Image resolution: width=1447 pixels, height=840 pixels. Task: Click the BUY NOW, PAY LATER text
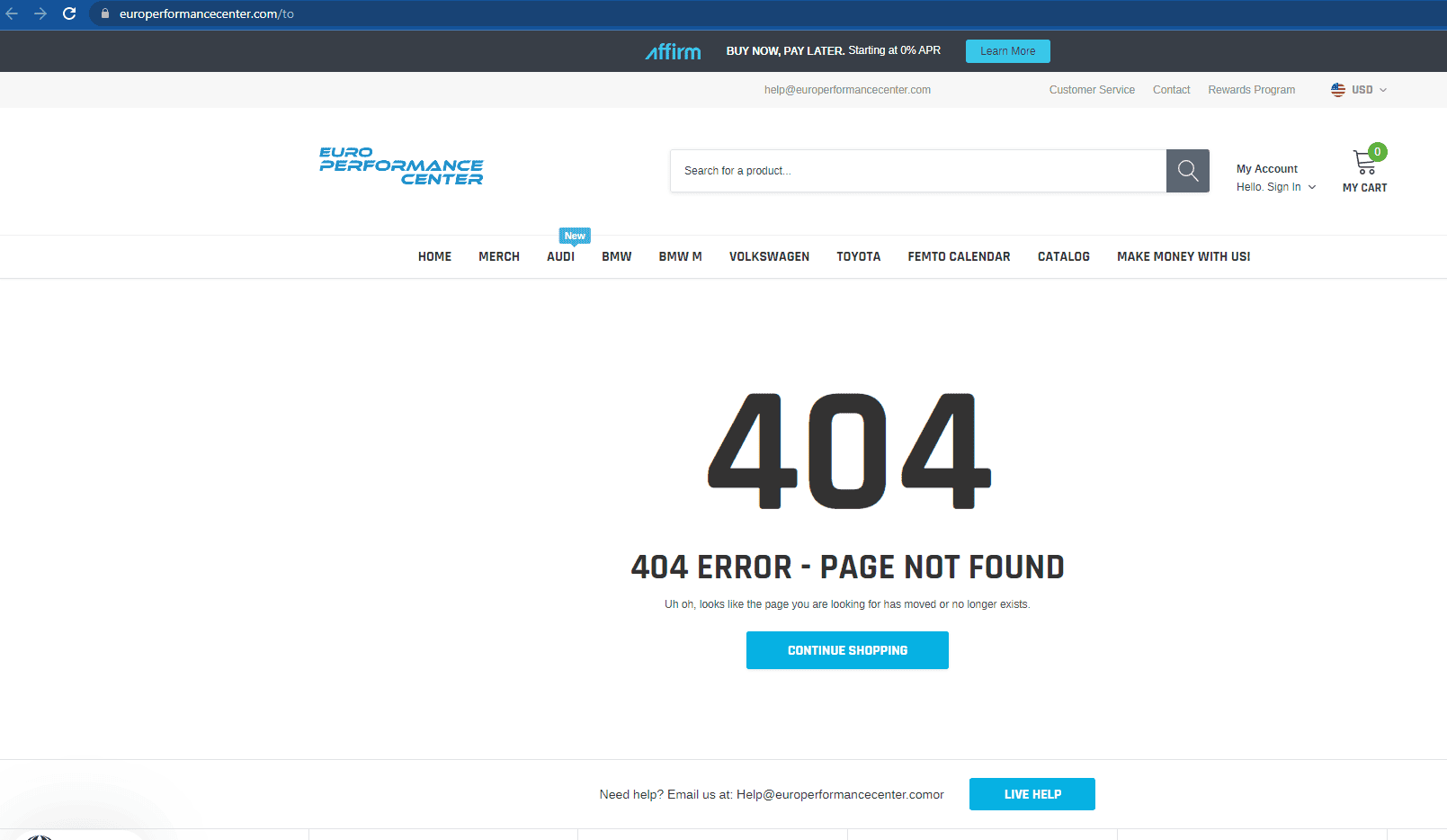(785, 51)
